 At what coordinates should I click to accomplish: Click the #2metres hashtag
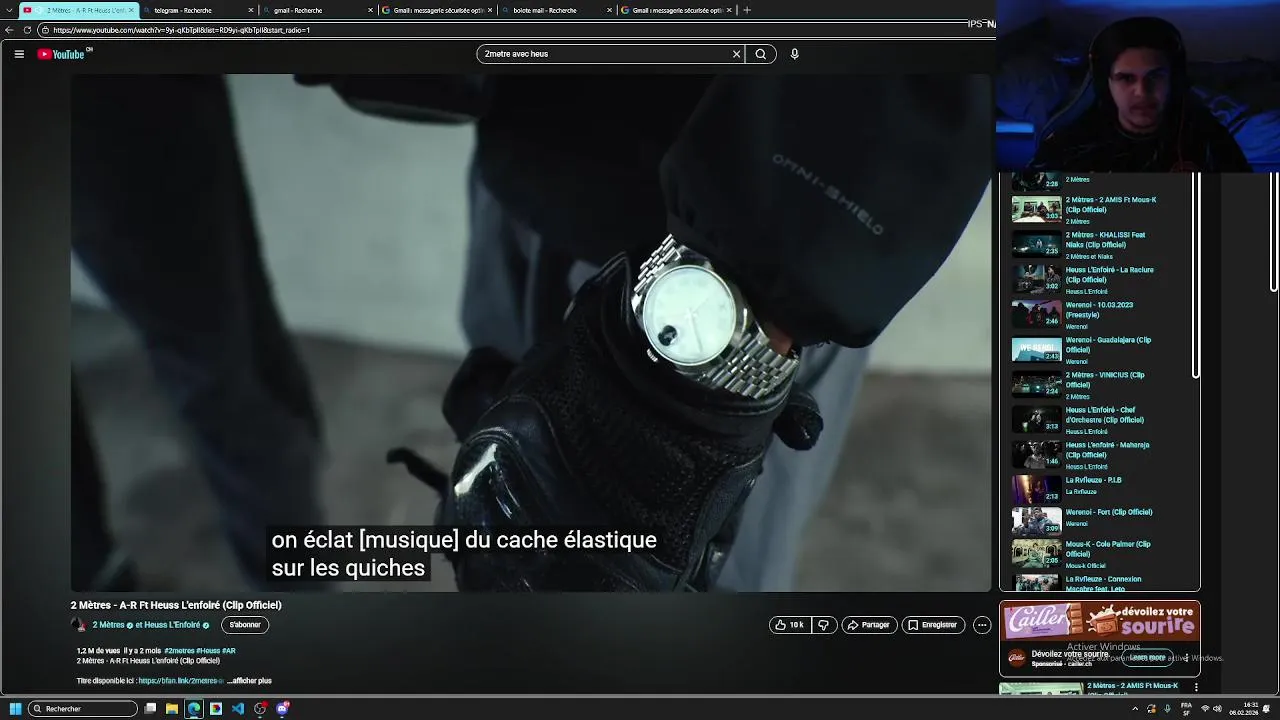click(x=178, y=651)
